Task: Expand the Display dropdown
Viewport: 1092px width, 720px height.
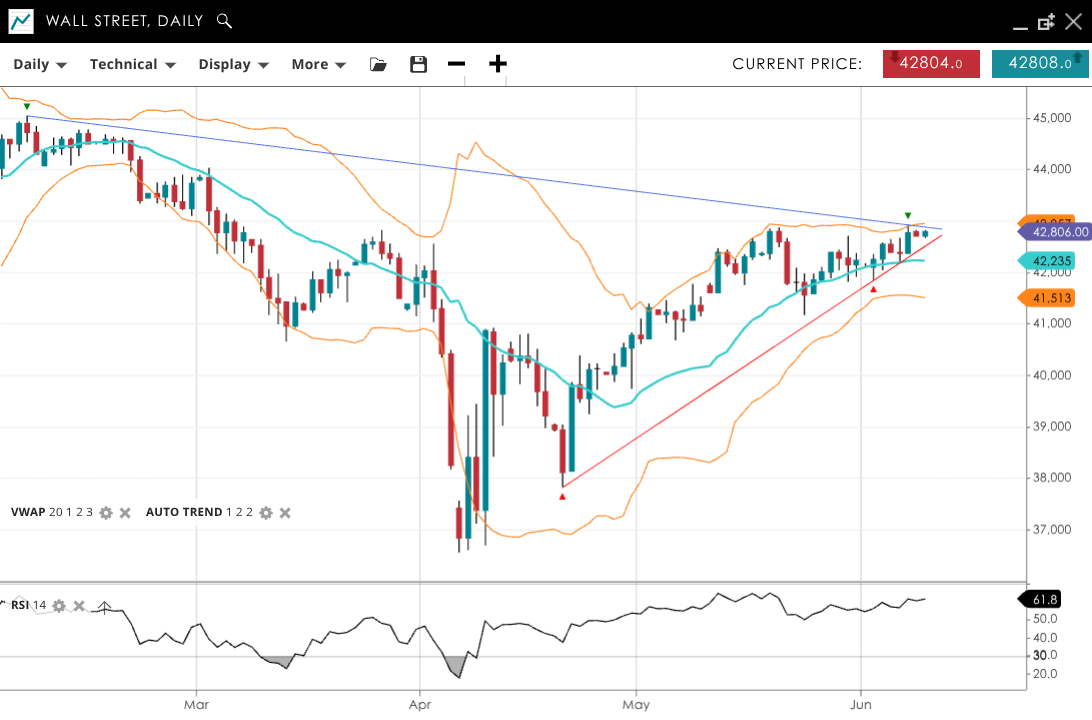Action: (233, 64)
